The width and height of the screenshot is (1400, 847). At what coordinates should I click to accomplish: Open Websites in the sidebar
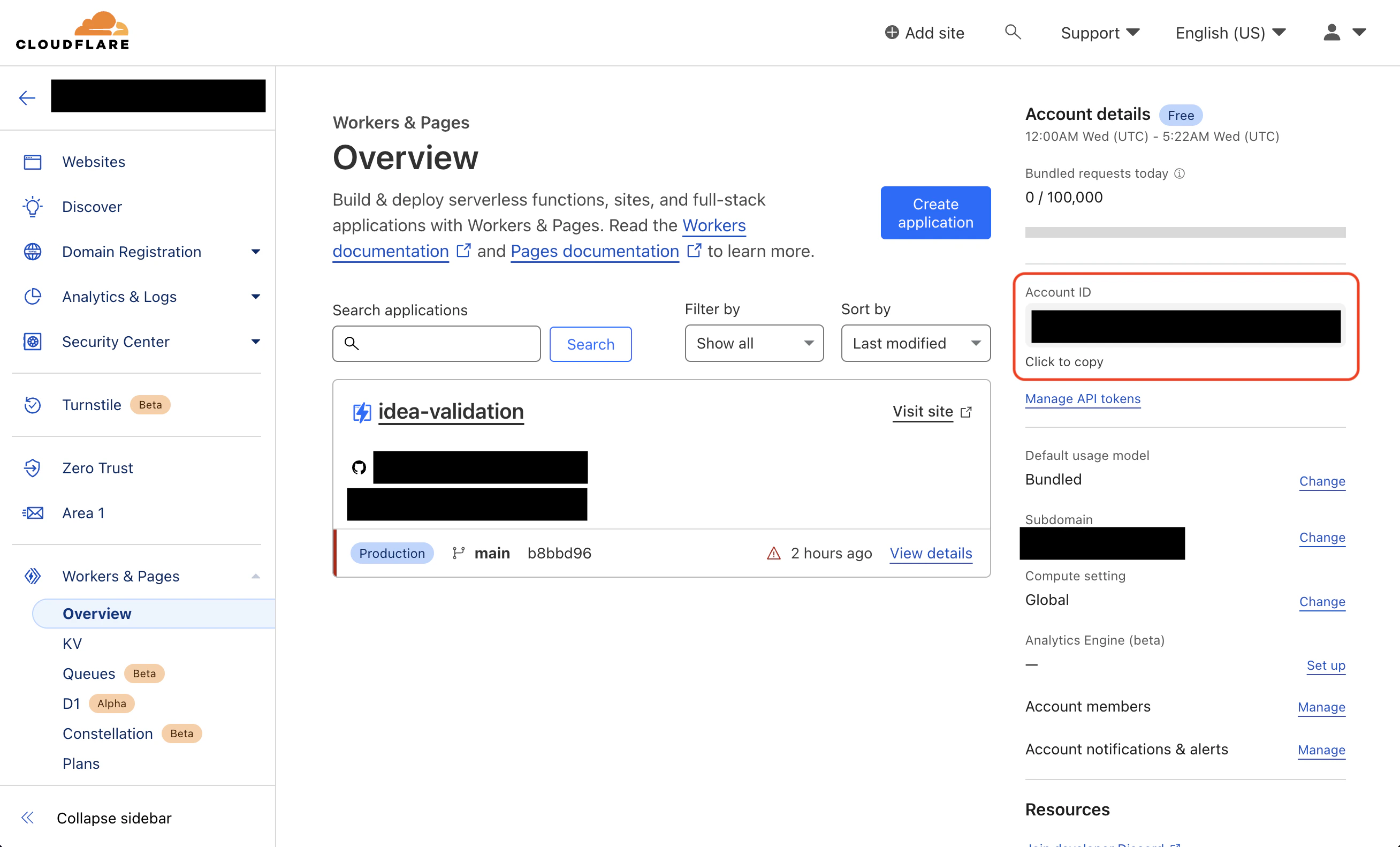click(94, 162)
